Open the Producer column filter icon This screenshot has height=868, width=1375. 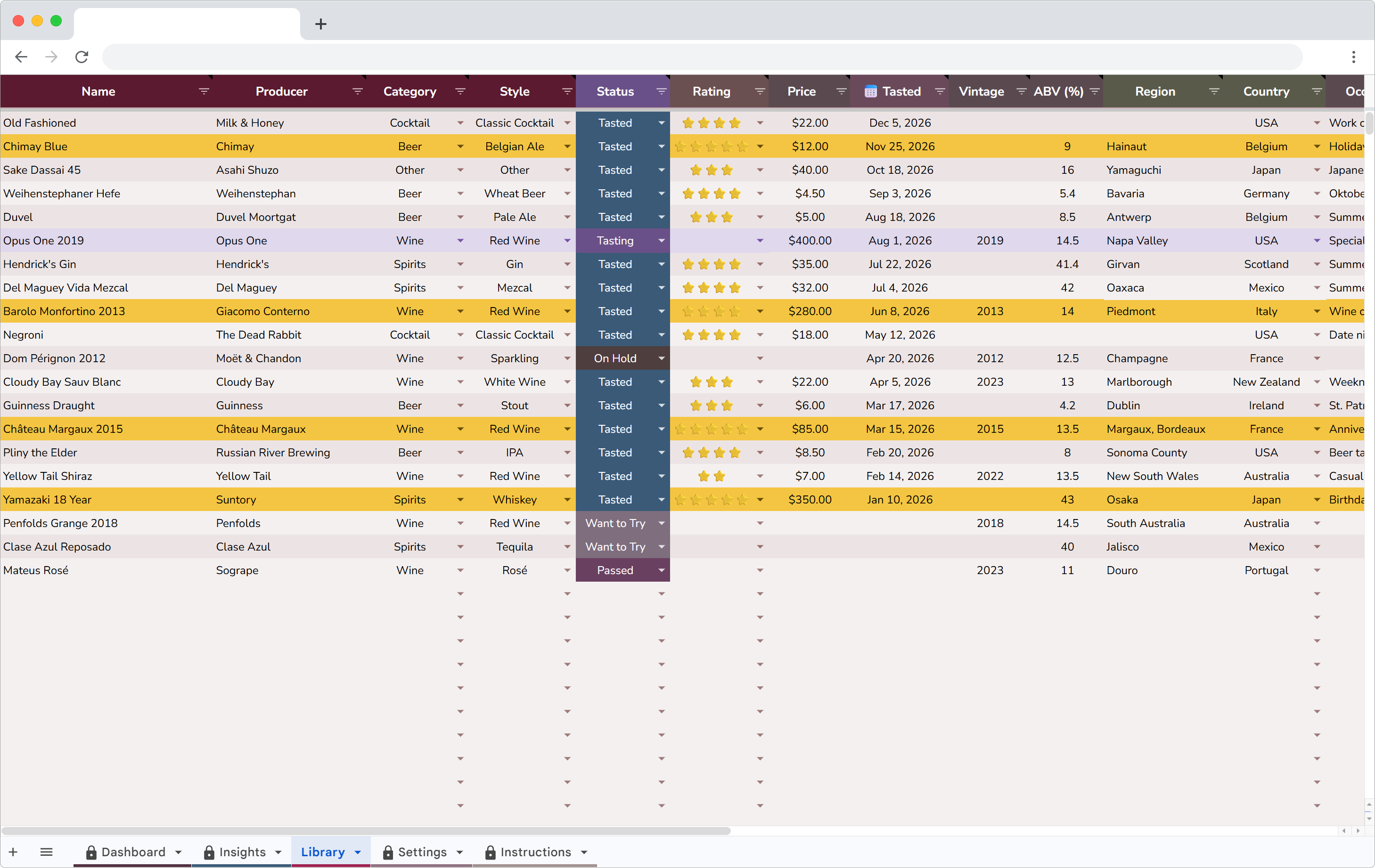coord(358,91)
